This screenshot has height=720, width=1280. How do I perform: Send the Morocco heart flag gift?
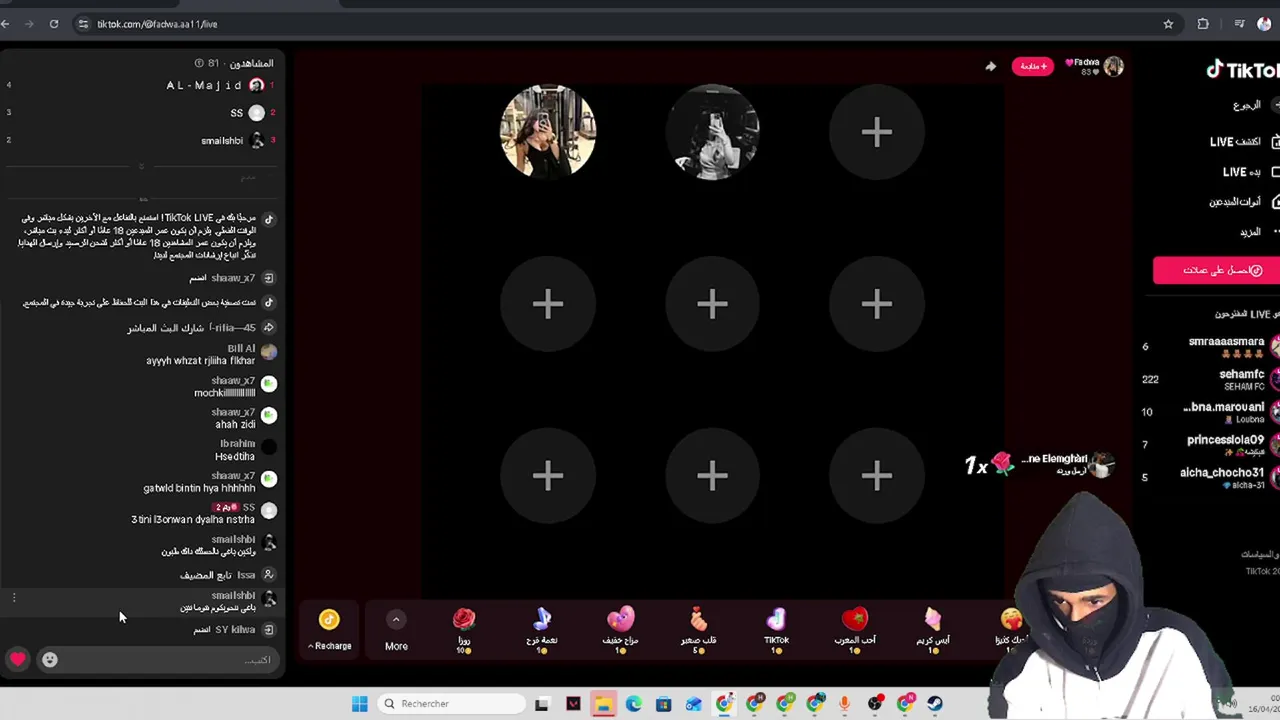pos(854,630)
